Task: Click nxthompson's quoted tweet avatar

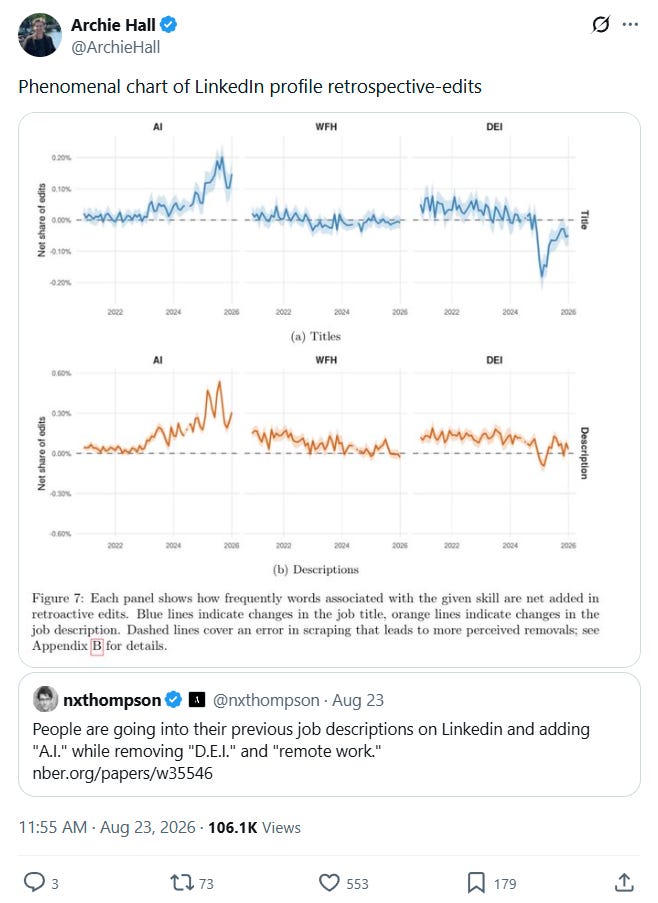Action: pyautogui.click(x=45, y=699)
